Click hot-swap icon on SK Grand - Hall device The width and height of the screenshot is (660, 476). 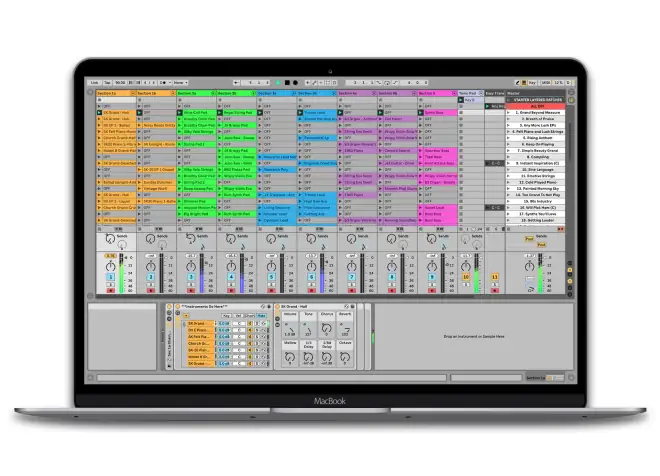click(346, 306)
